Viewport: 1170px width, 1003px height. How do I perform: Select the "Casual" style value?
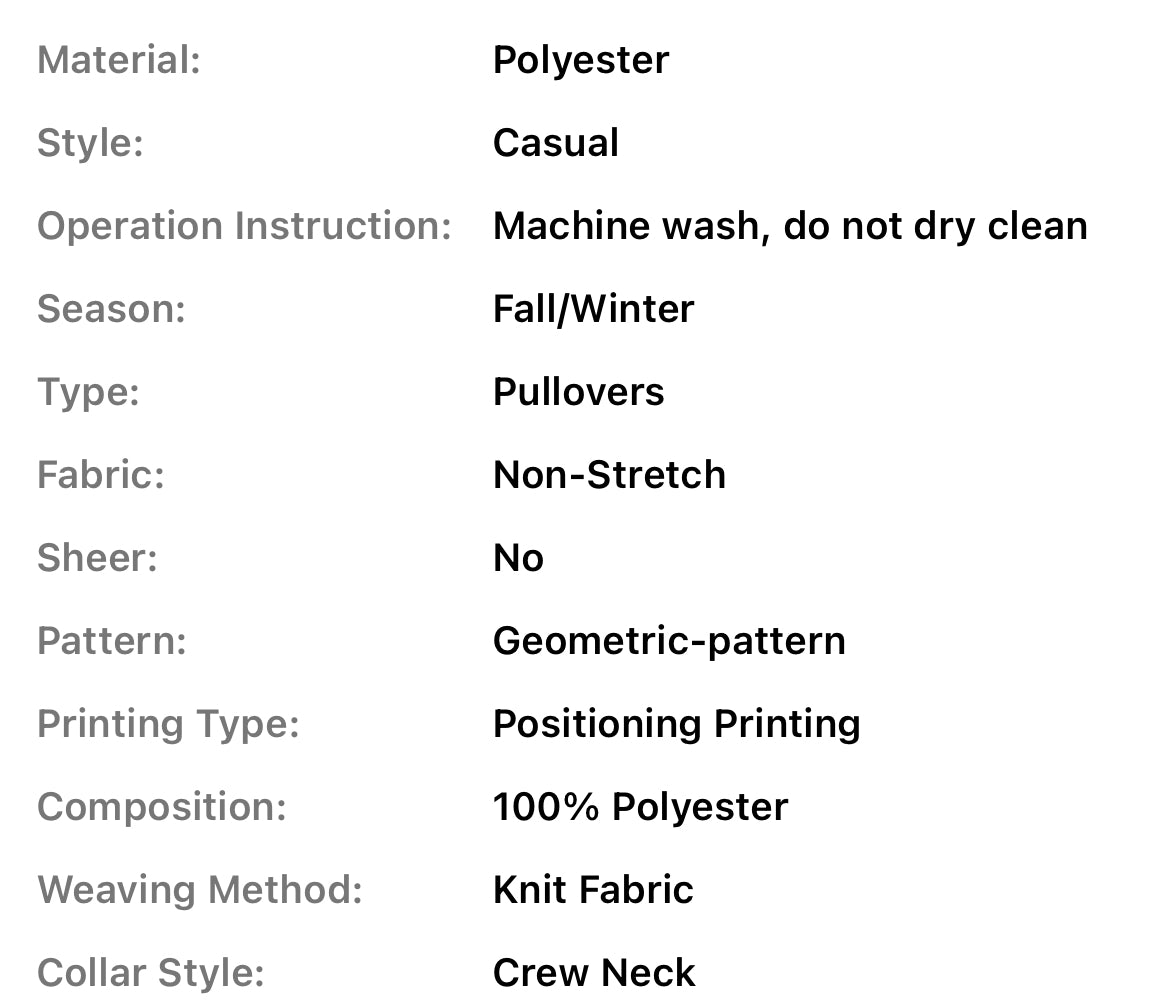click(556, 143)
